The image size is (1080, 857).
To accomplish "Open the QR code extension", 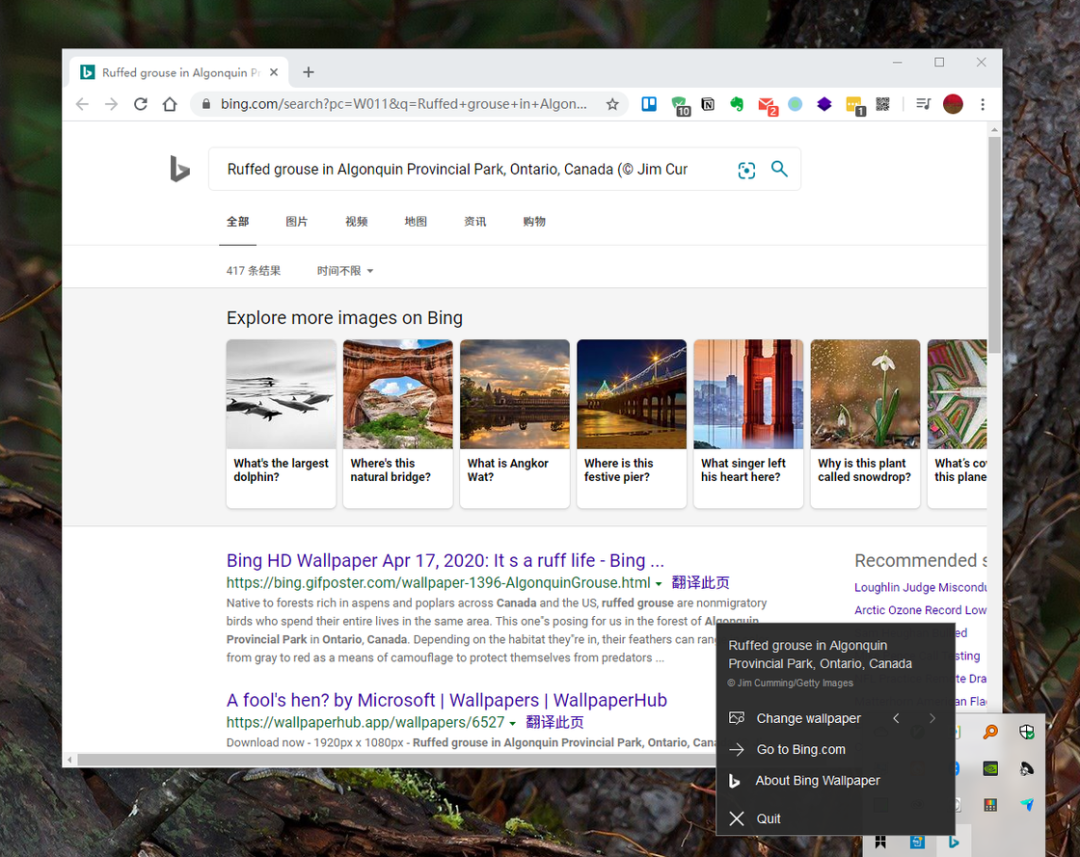I will (883, 104).
